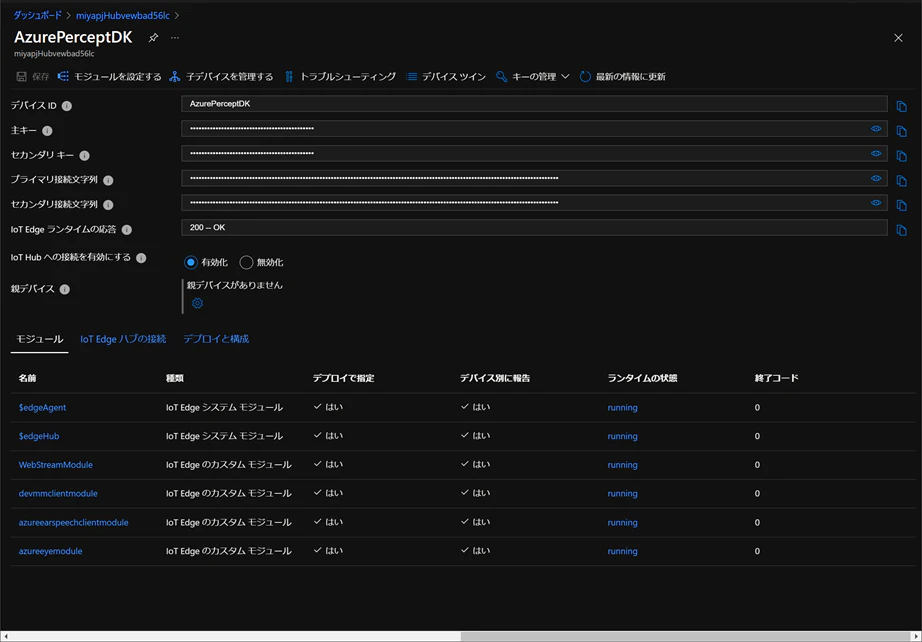Open トラブルシューティング troubleshooting
This screenshot has height=642, width=922.
tap(340, 77)
